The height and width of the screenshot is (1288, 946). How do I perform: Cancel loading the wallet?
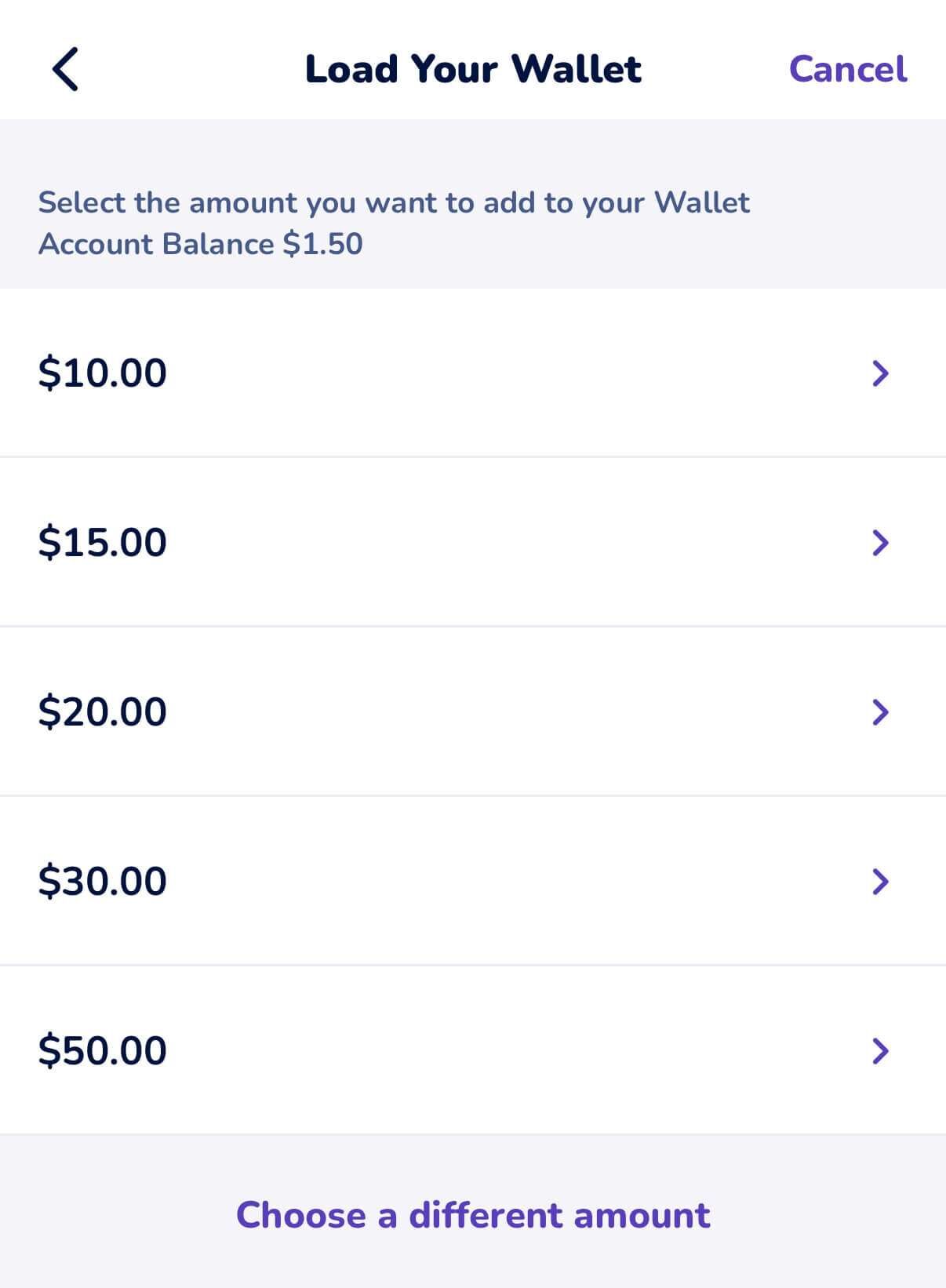(847, 69)
